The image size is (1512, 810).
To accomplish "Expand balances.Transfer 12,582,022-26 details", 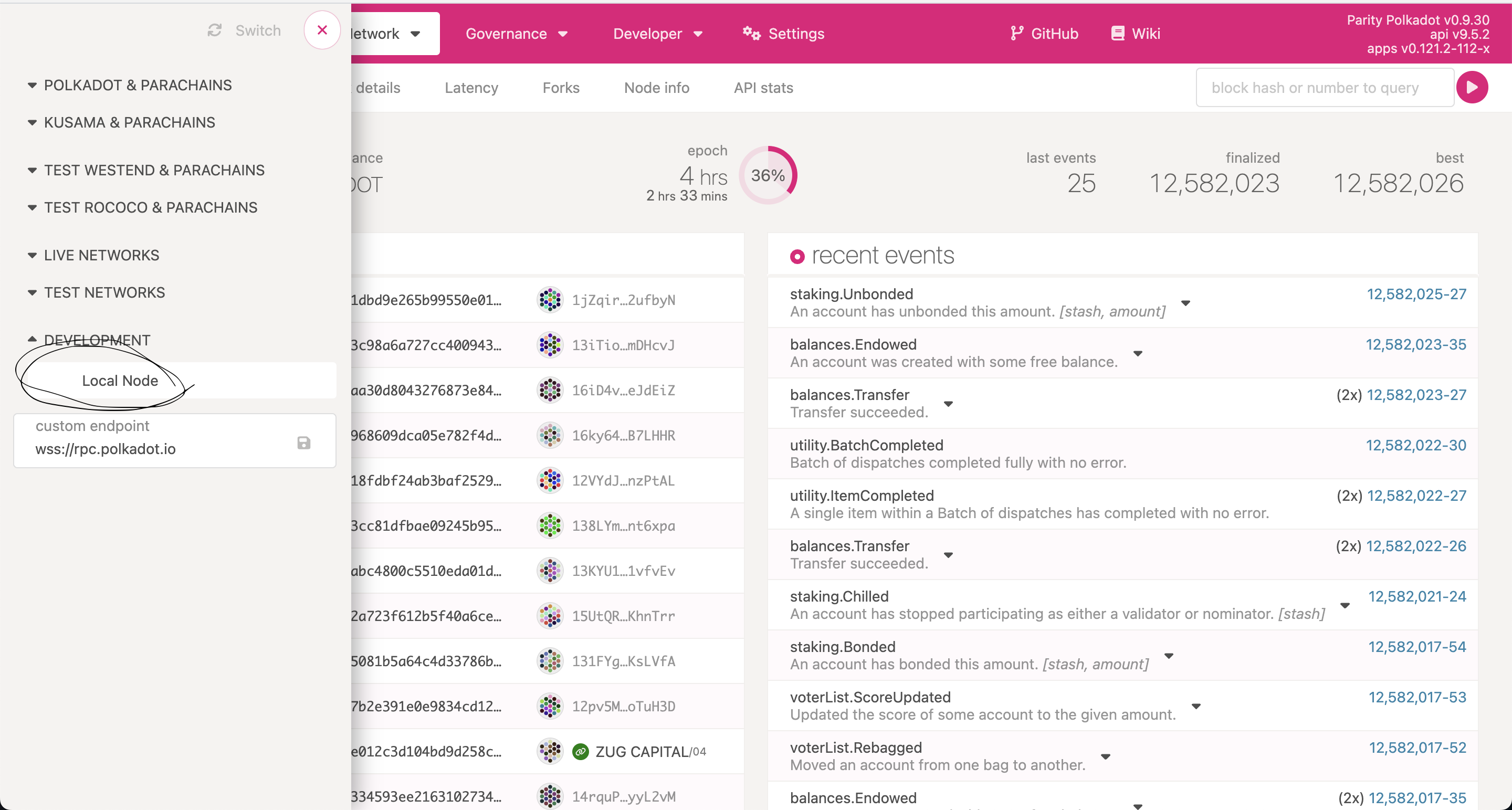I will pyautogui.click(x=949, y=555).
